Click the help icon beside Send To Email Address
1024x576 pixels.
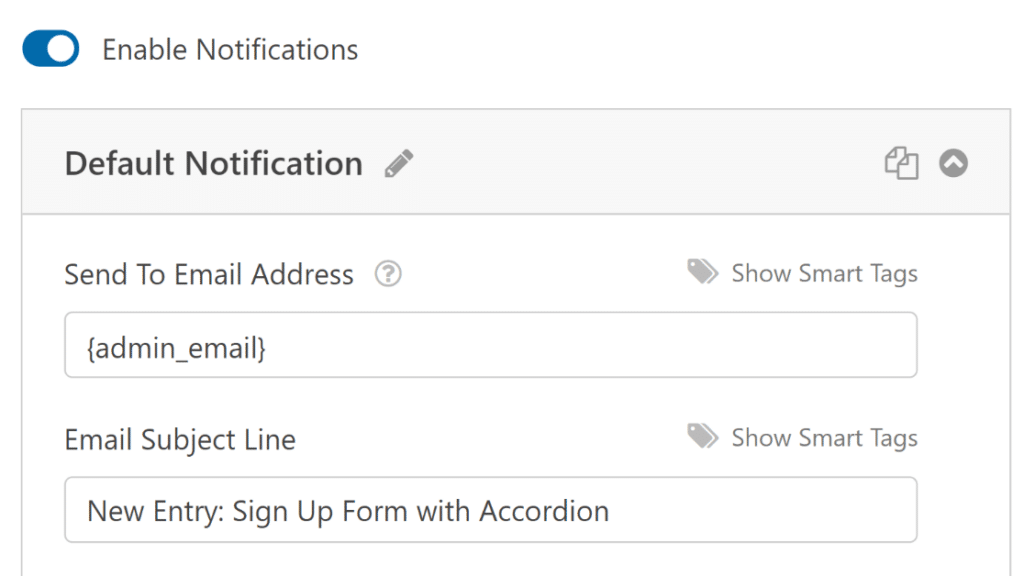click(388, 273)
